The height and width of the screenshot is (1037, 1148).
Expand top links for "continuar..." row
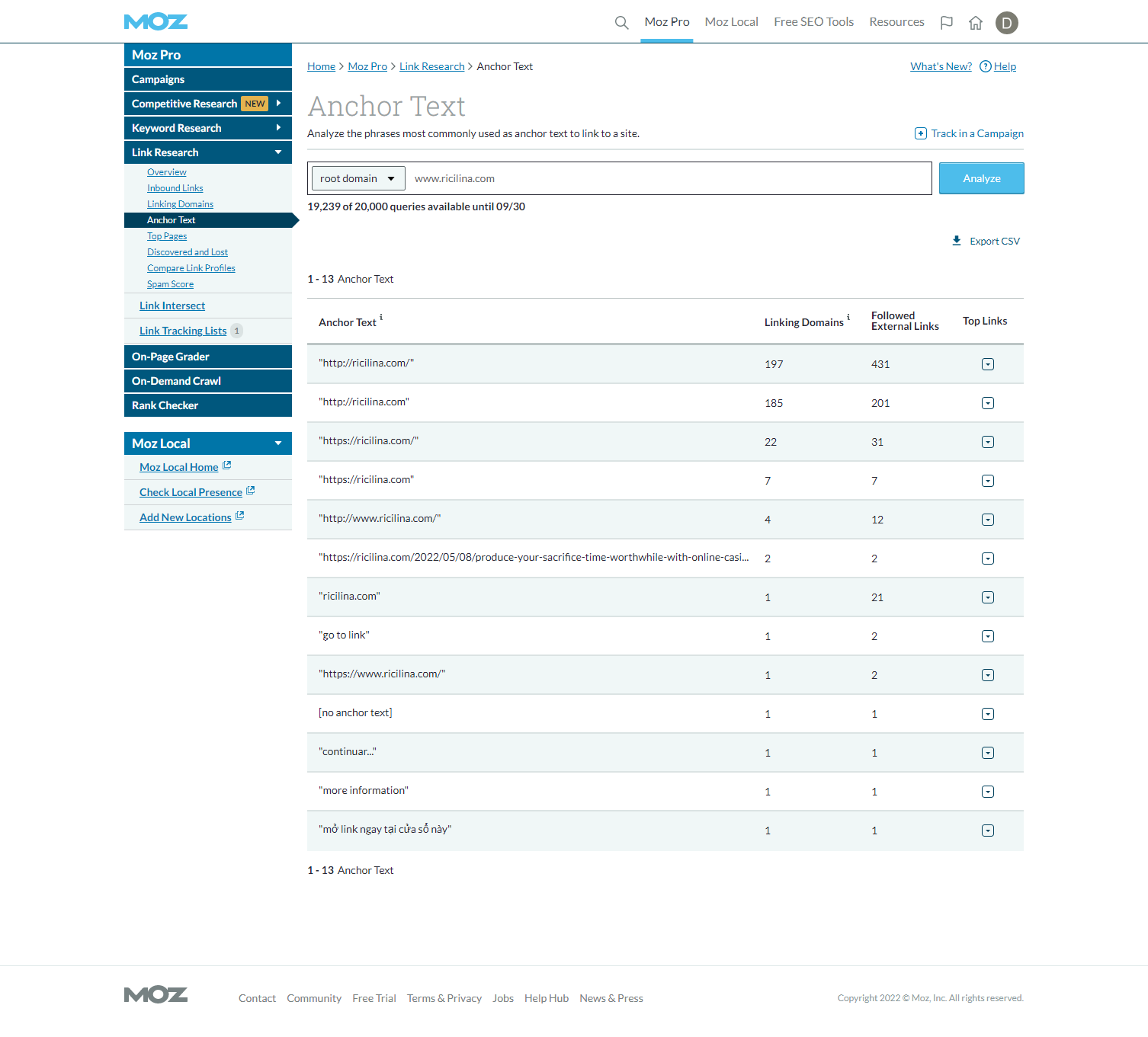click(988, 753)
